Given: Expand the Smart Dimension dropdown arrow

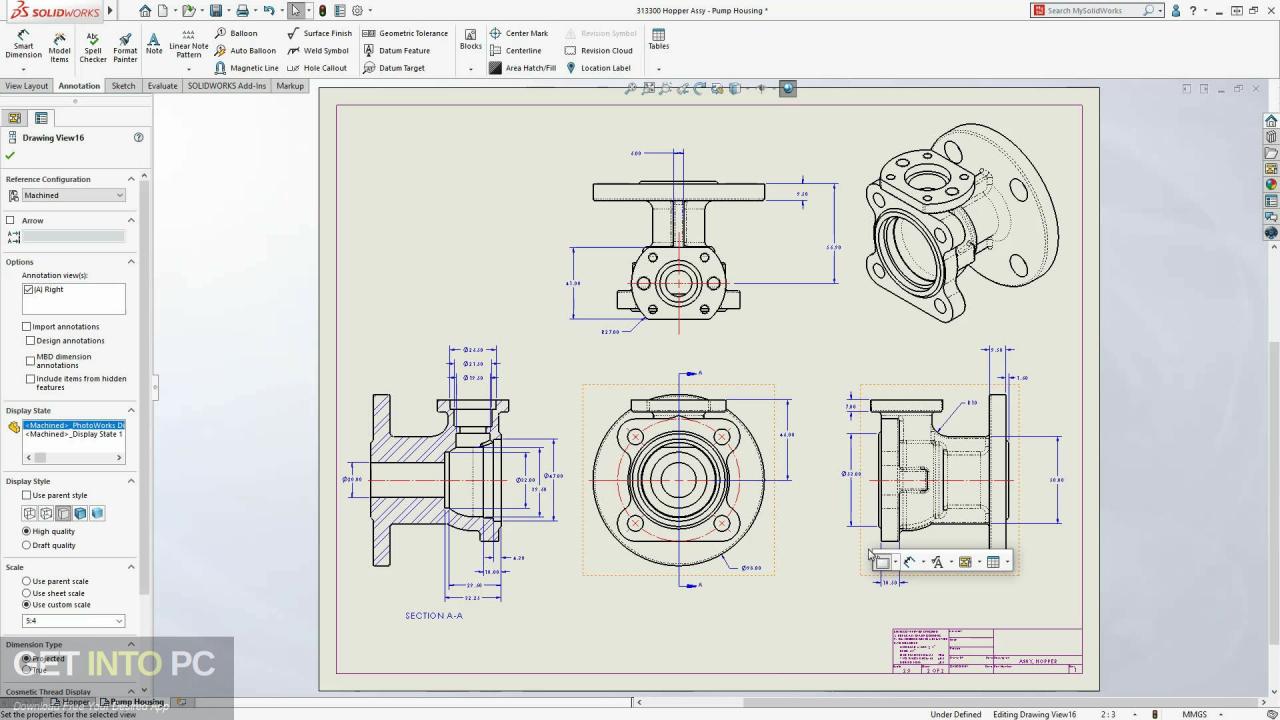Looking at the screenshot, I should click(23, 69).
